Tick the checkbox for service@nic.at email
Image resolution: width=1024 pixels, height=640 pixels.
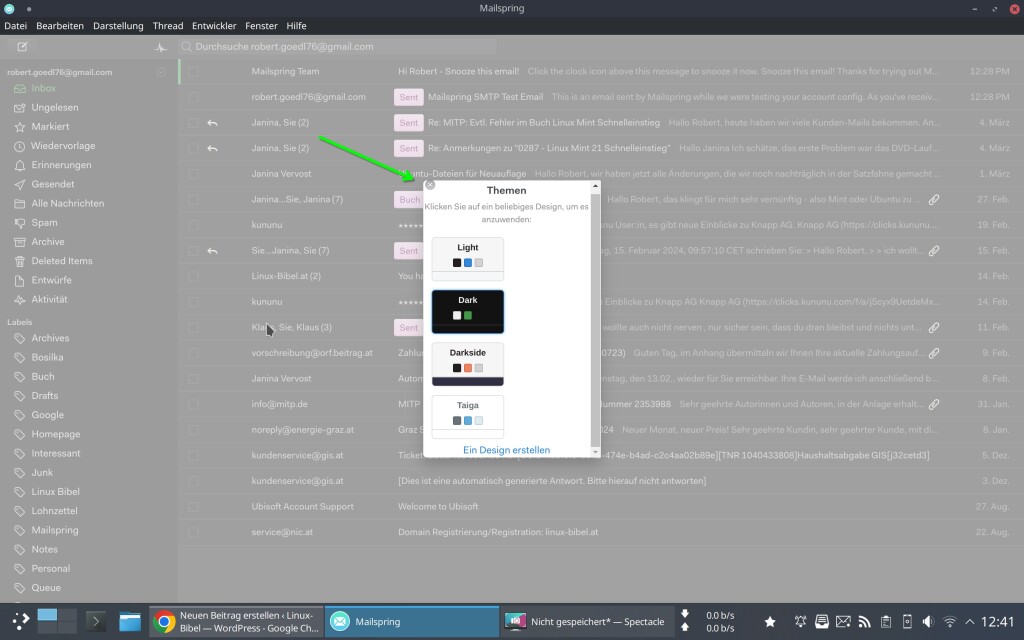(x=193, y=532)
